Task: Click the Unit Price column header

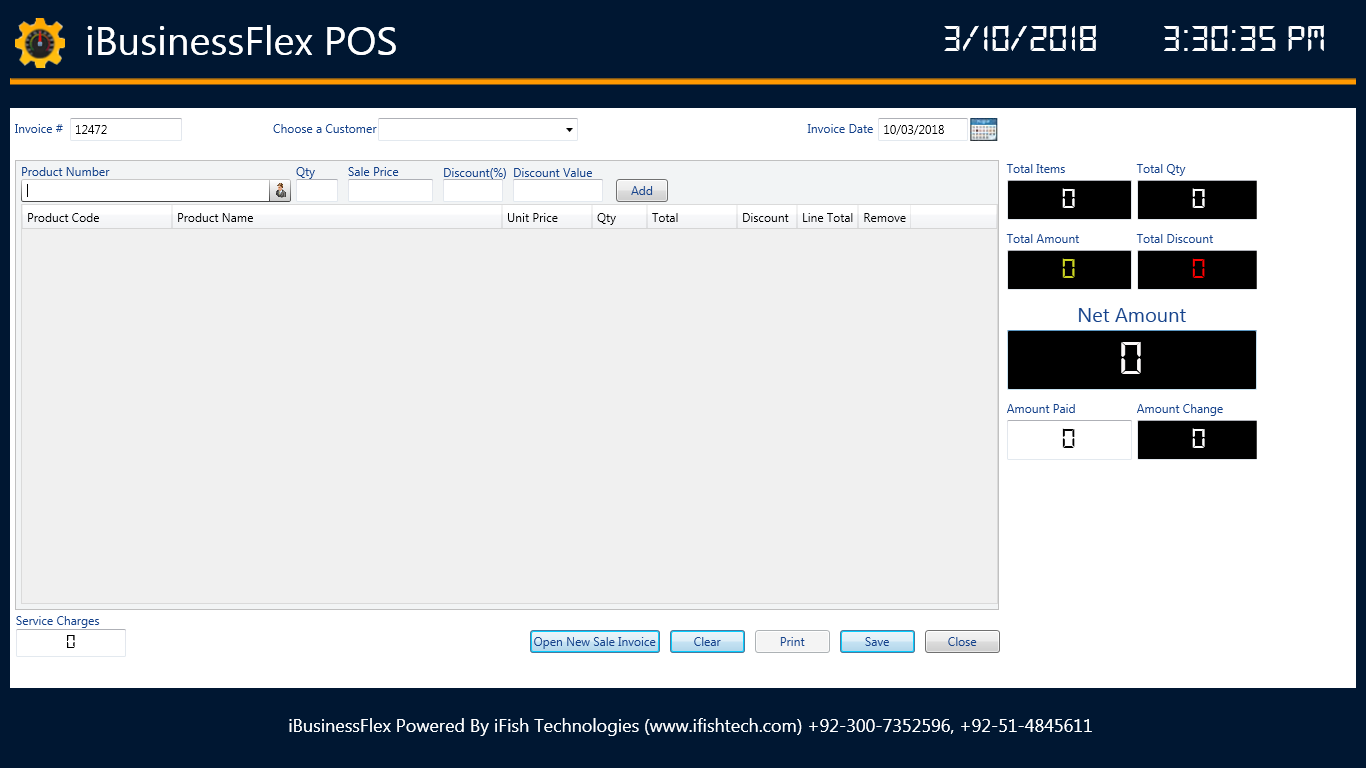Action: (x=547, y=218)
